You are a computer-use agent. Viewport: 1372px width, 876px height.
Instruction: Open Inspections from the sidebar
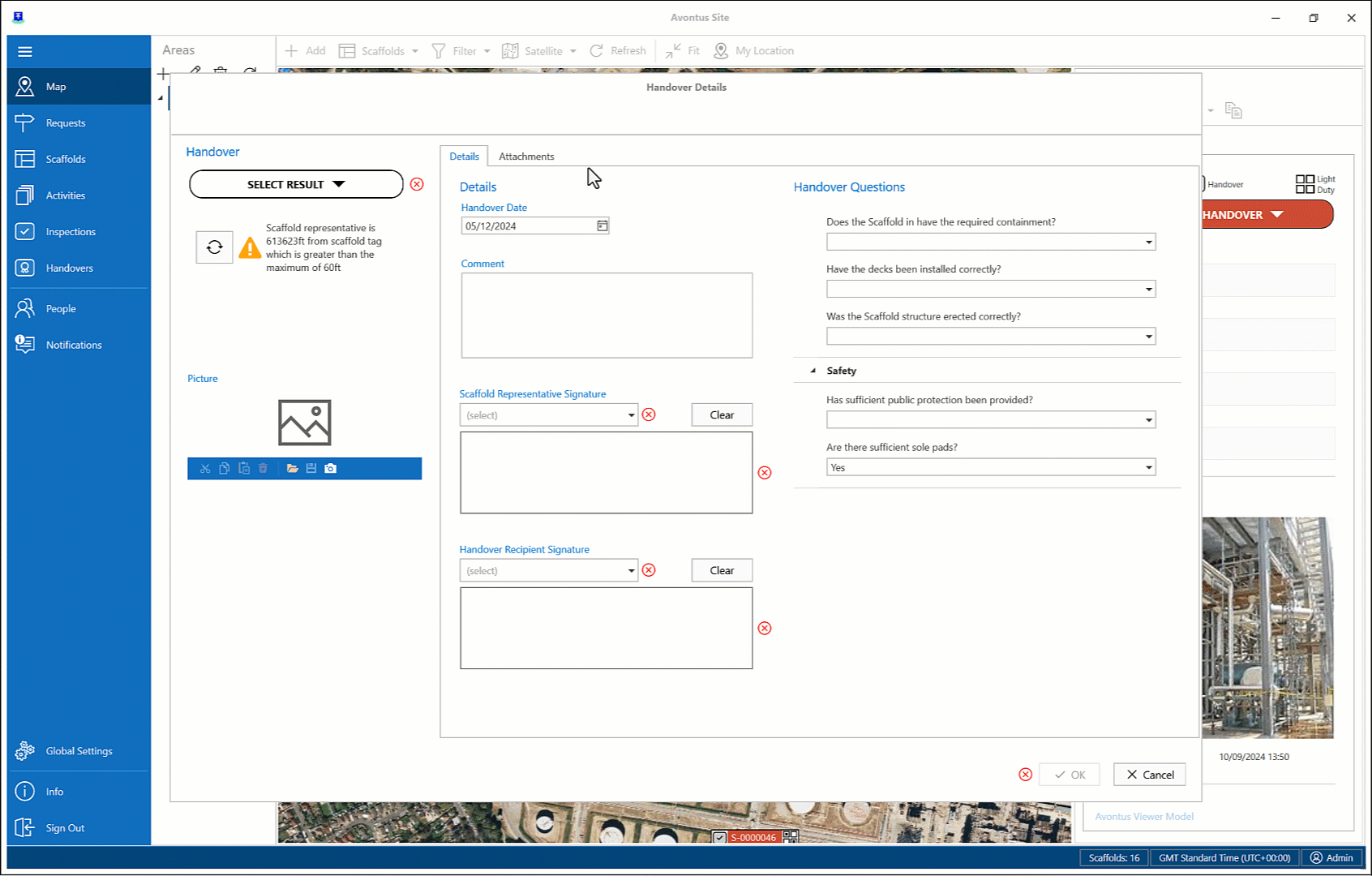pos(71,232)
